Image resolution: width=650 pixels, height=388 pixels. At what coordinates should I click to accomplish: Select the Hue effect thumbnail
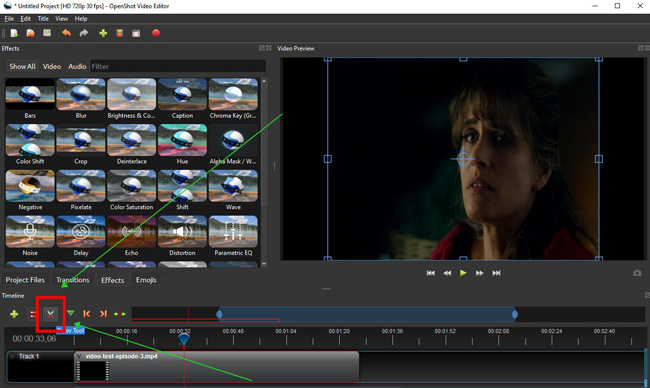182,140
